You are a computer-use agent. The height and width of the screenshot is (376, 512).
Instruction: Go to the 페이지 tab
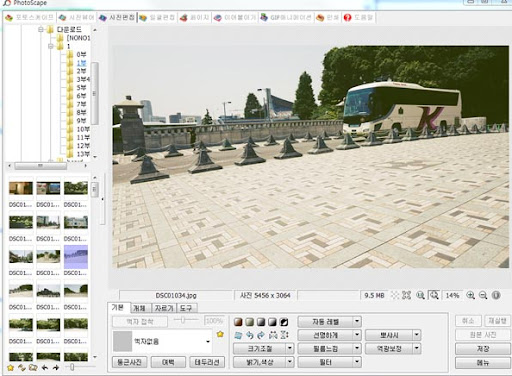click(x=194, y=17)
